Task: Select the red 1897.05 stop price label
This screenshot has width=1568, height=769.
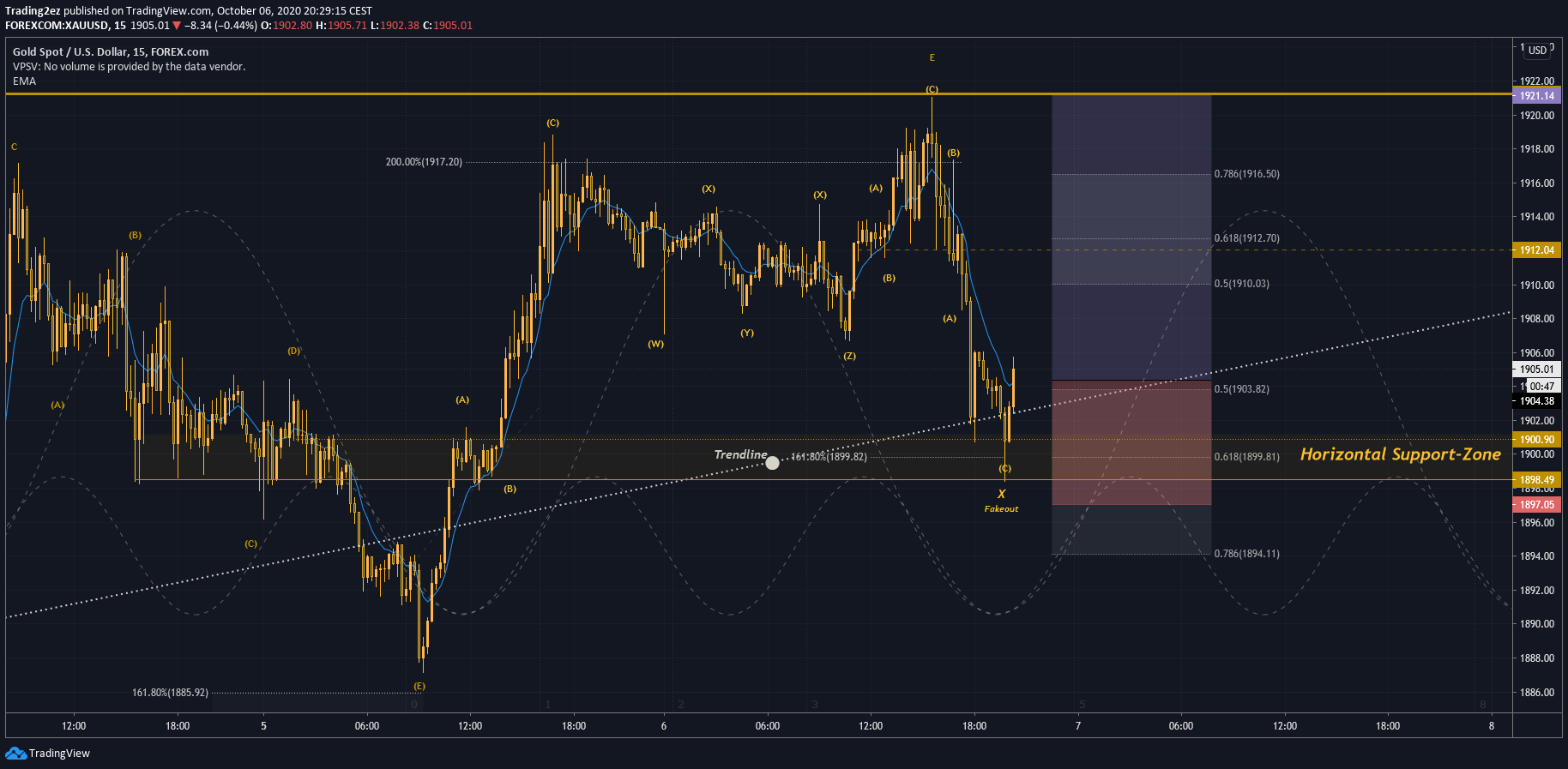Action: 1537,505
